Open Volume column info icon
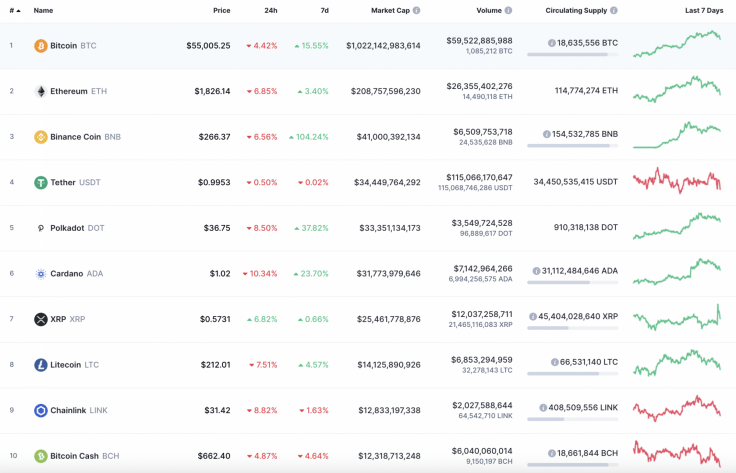Screen dimensions: 736x473 [508, 10]
